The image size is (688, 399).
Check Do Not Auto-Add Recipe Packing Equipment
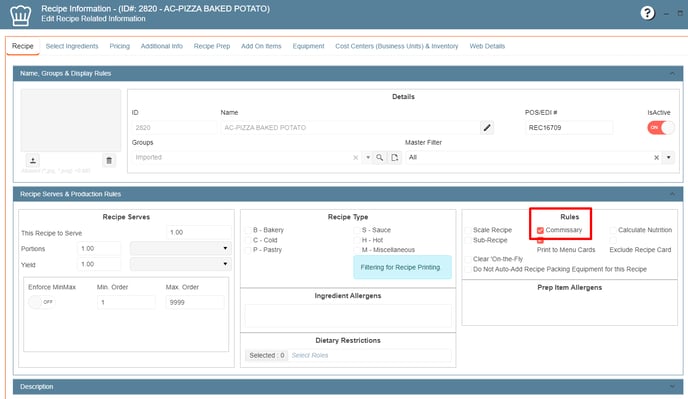click(468, 269)
